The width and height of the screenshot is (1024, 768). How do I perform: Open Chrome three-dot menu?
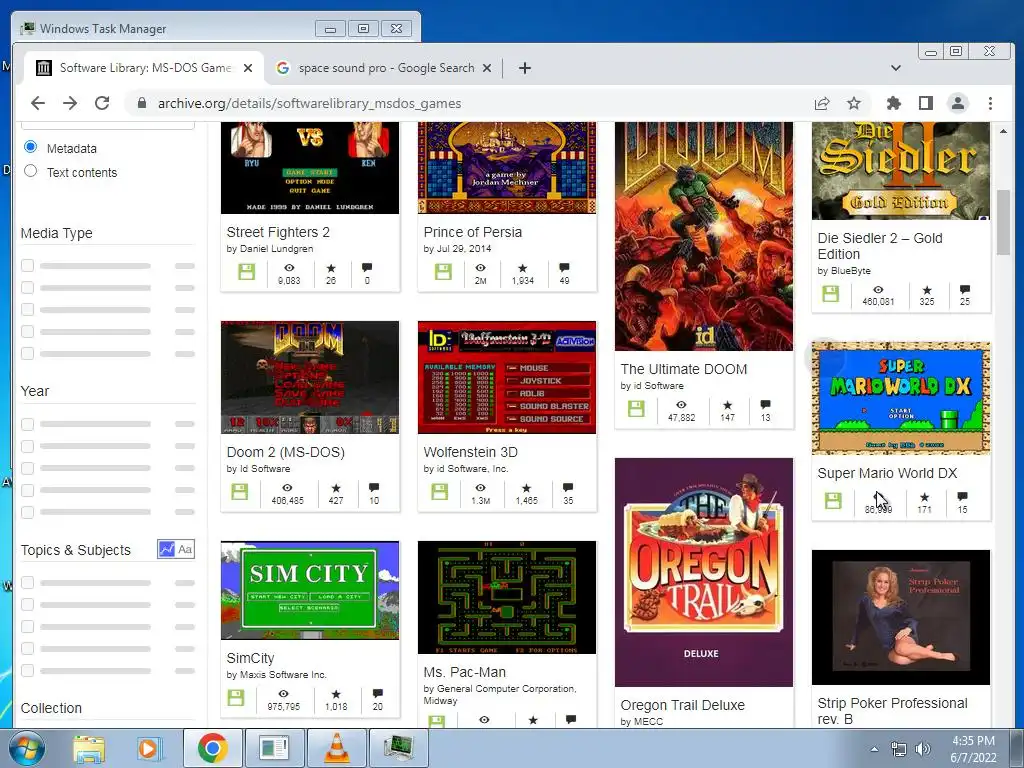tap(990, 103)
